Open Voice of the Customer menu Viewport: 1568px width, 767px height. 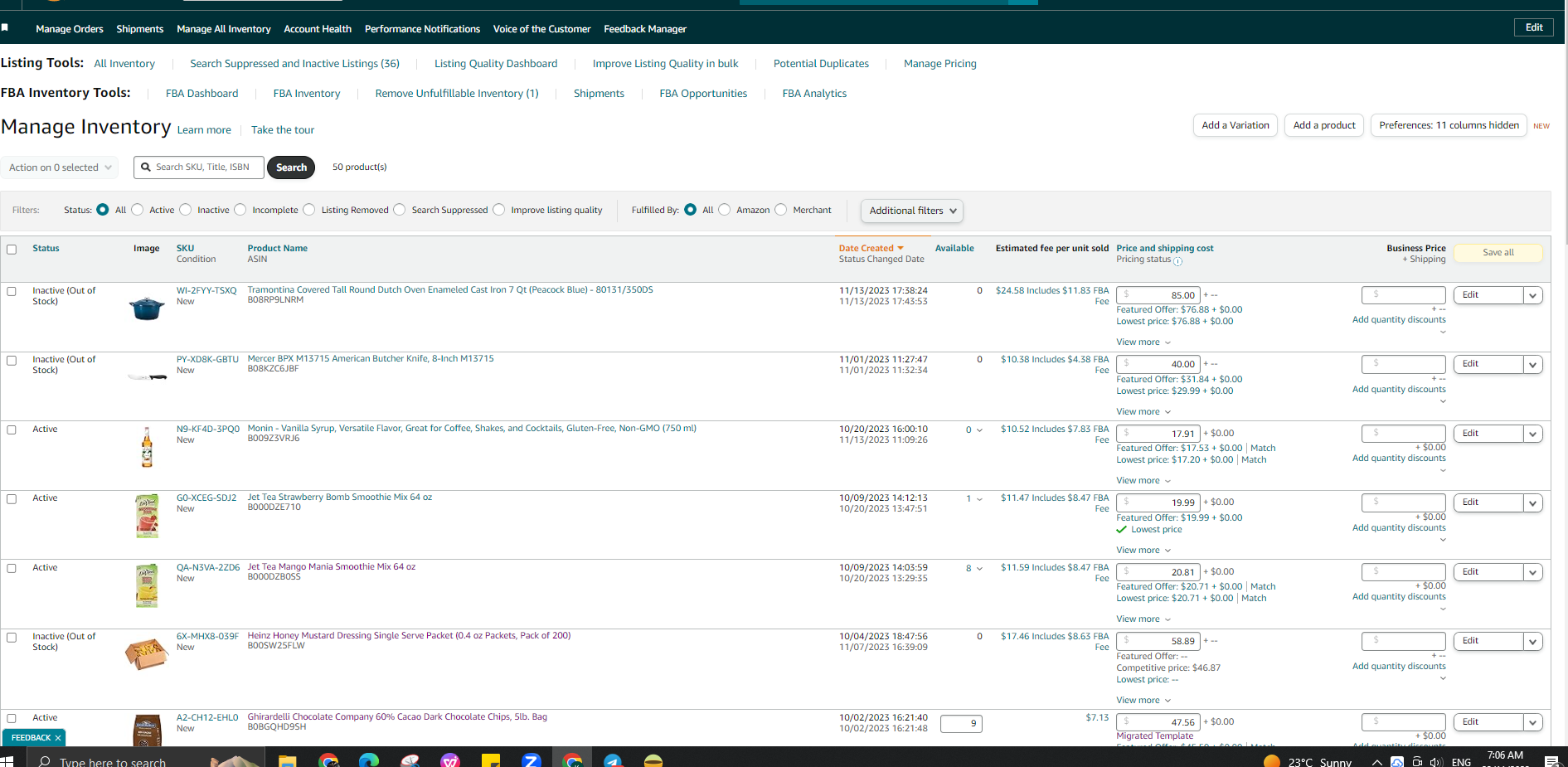point(541,29)
